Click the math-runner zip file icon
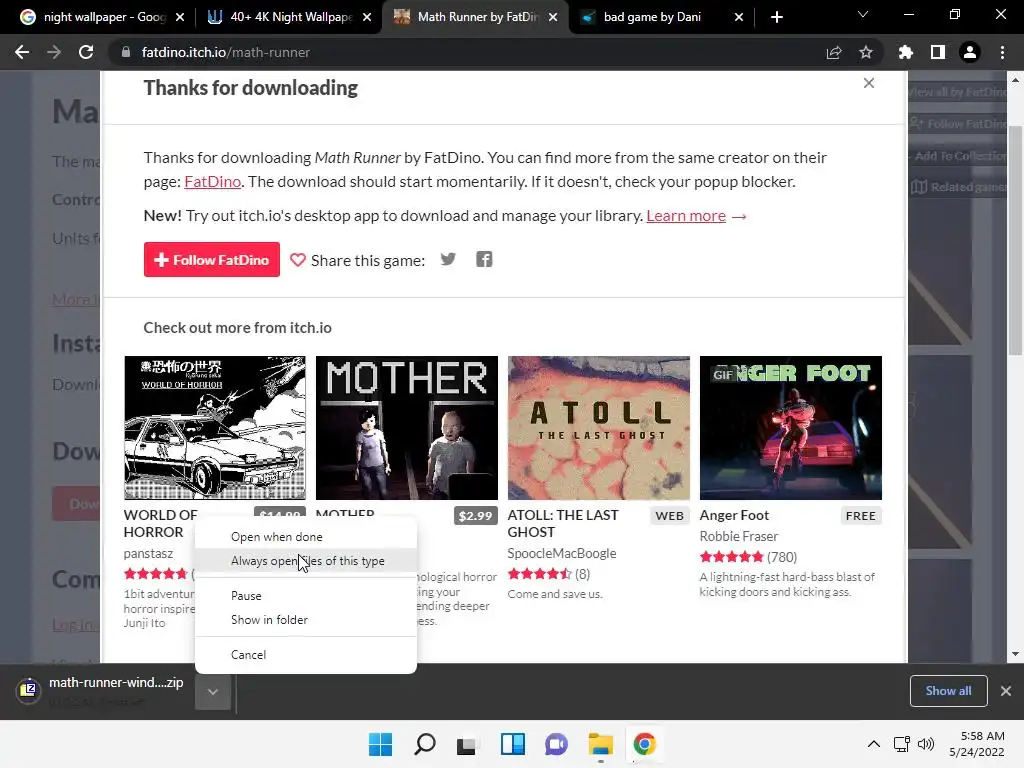The image size is (1024, 768). pos(28,689)
